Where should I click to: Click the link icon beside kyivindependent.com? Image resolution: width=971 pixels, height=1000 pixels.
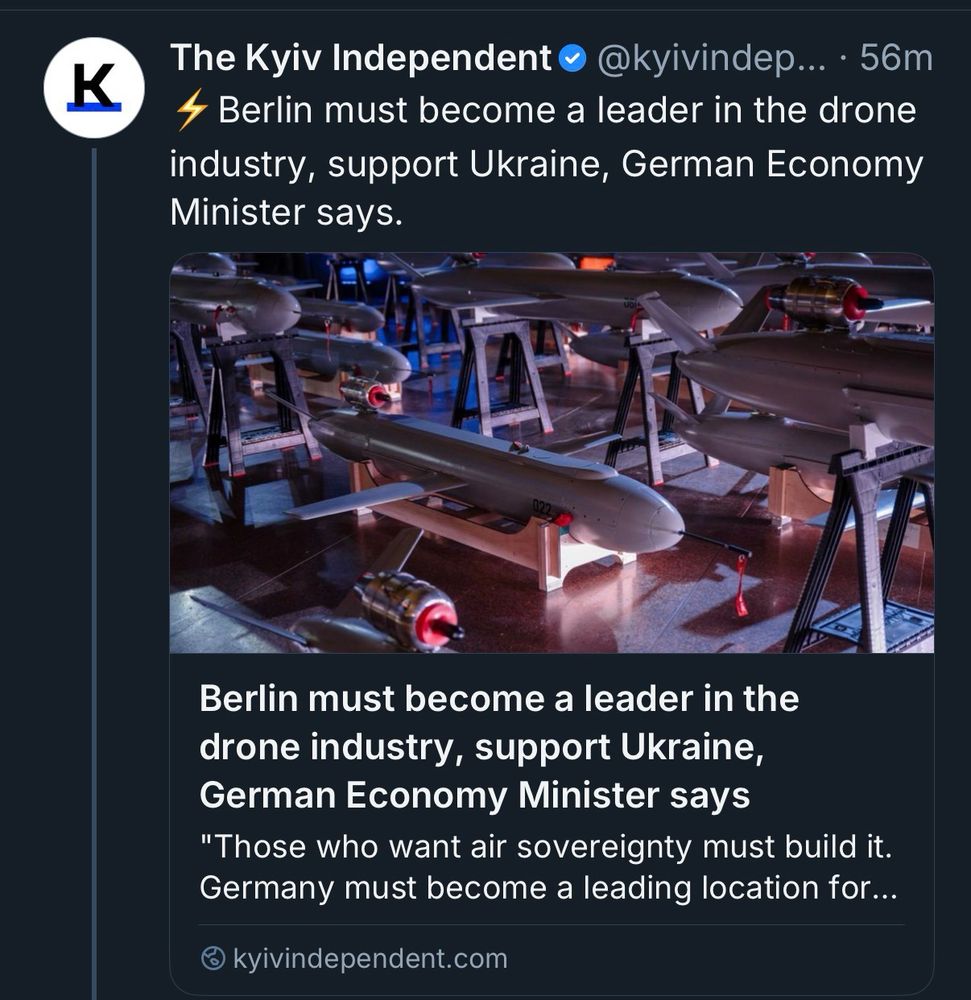(213, 959)
